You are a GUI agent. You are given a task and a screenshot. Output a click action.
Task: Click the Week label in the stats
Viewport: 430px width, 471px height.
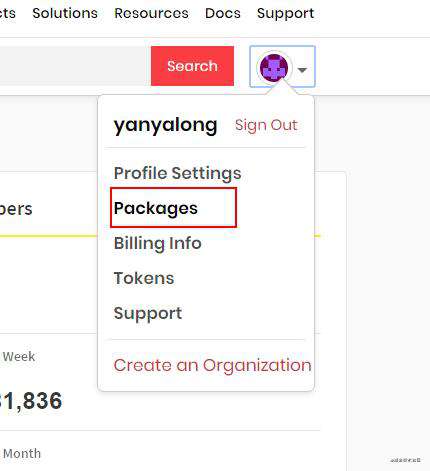(x=19, y=357)
